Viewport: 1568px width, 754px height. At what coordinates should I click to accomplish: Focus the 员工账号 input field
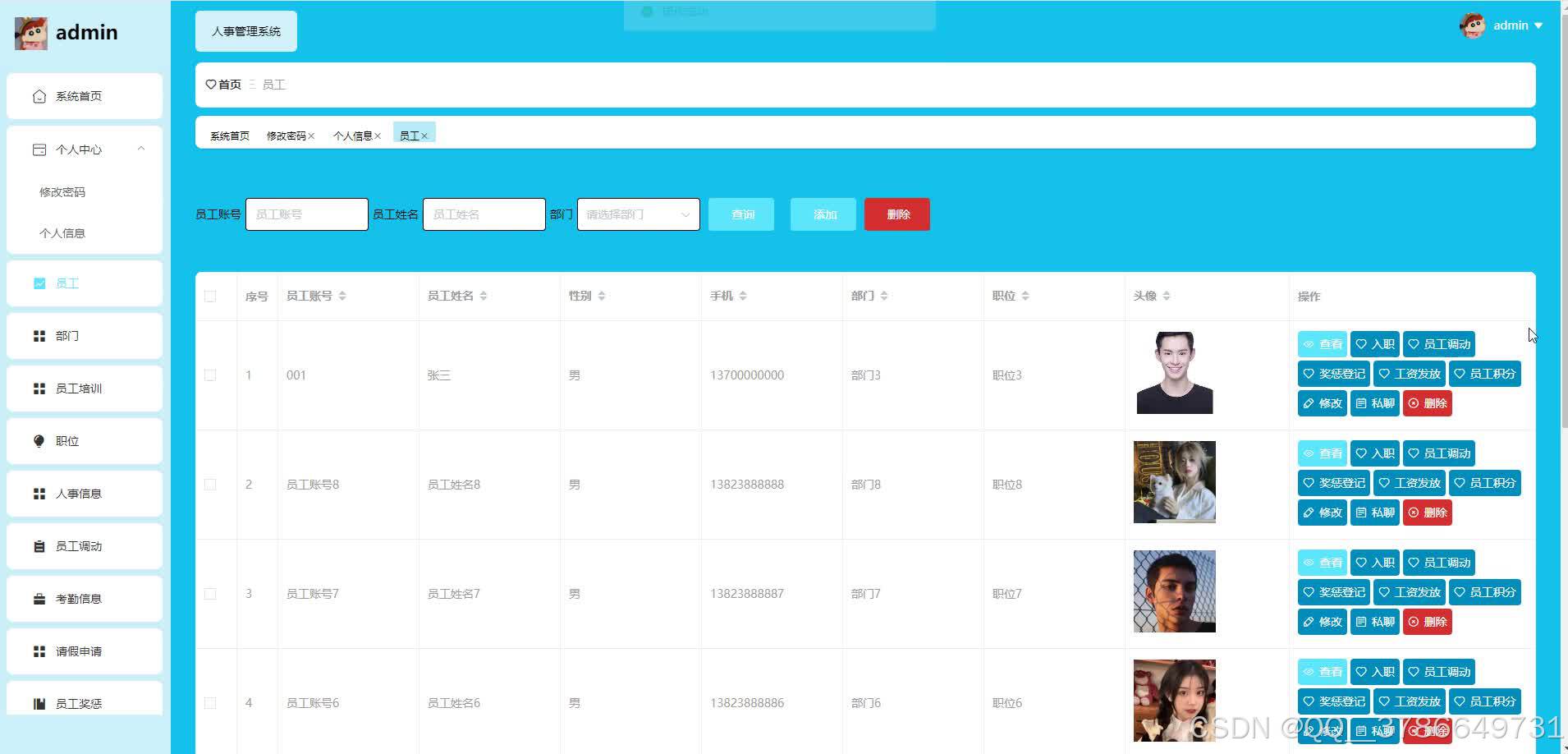307,214
